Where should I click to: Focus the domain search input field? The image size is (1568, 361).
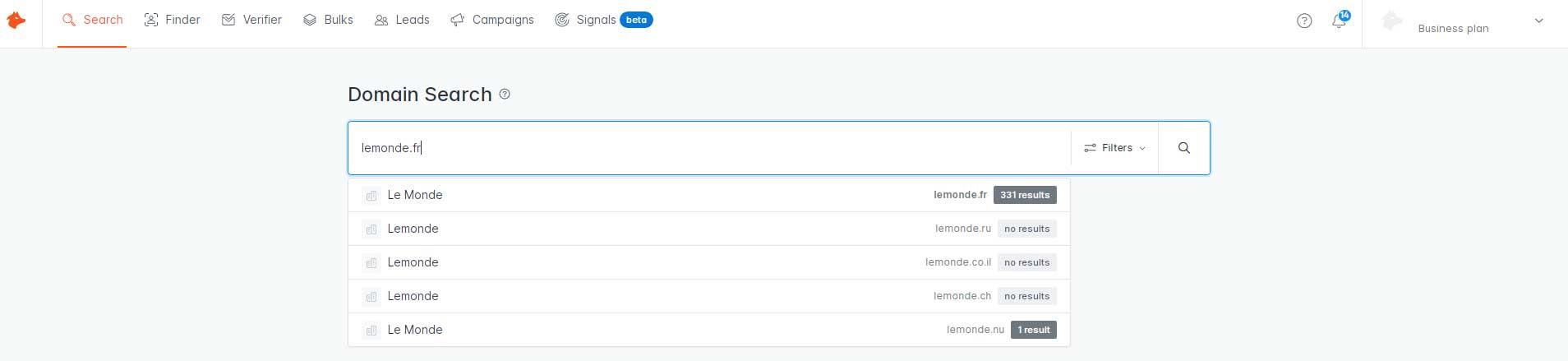pyautogui.click(x=709, y=148)
